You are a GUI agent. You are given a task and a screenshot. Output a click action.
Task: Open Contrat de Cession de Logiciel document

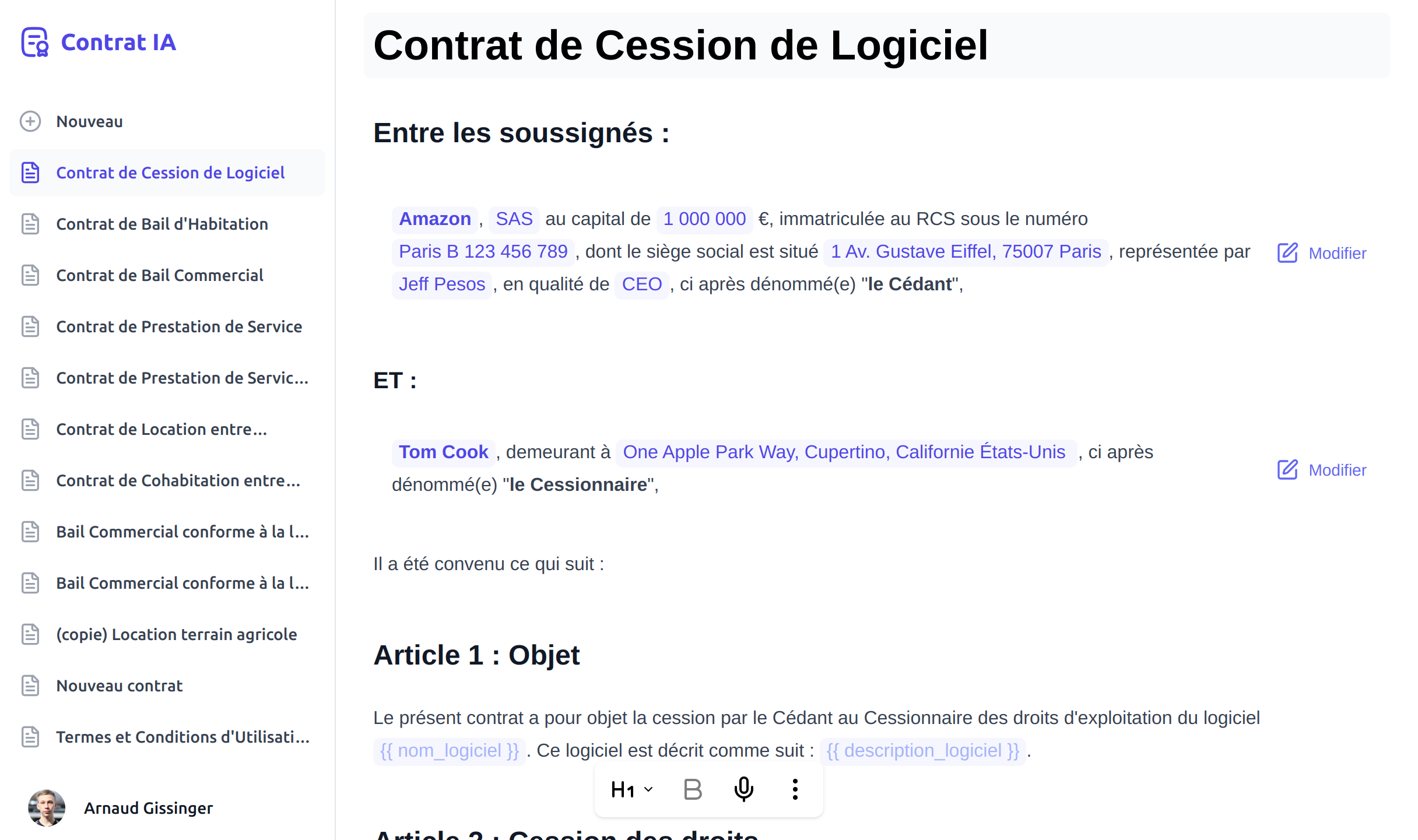[170, 172]
